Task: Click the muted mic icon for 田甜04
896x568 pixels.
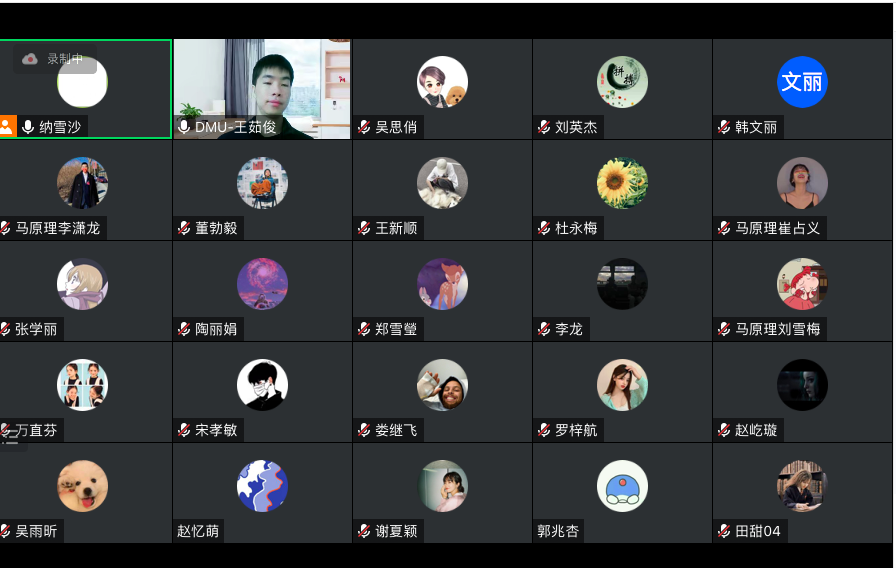Action: click(724, 531)
